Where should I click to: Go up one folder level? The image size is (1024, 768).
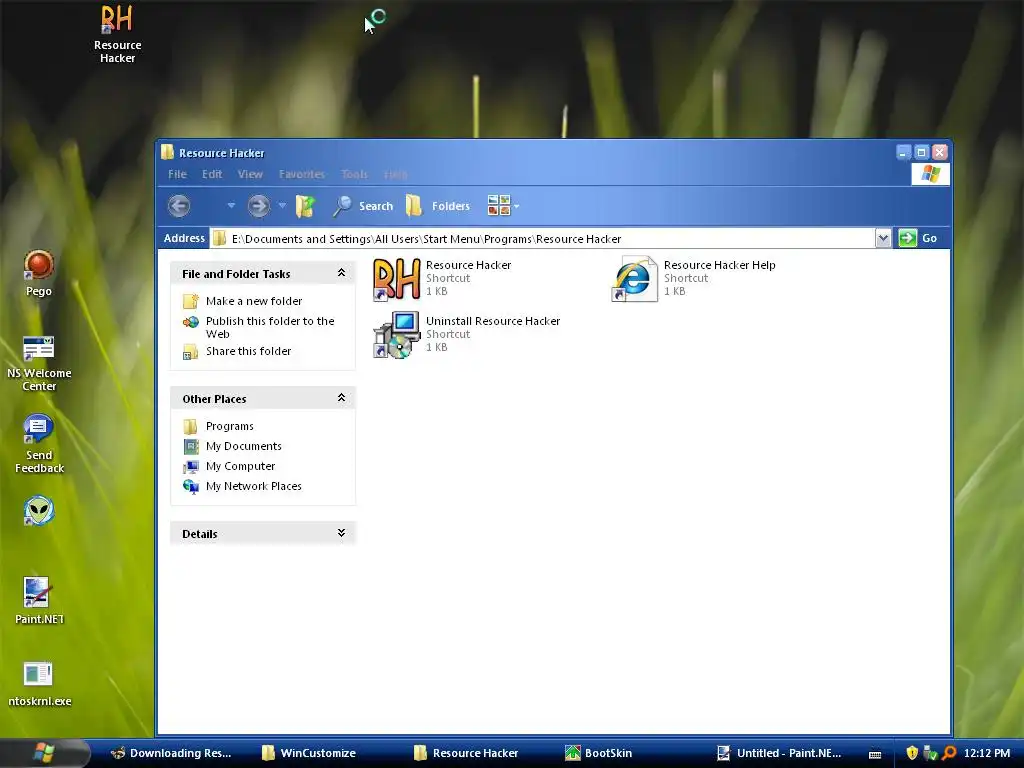(306, 206)
